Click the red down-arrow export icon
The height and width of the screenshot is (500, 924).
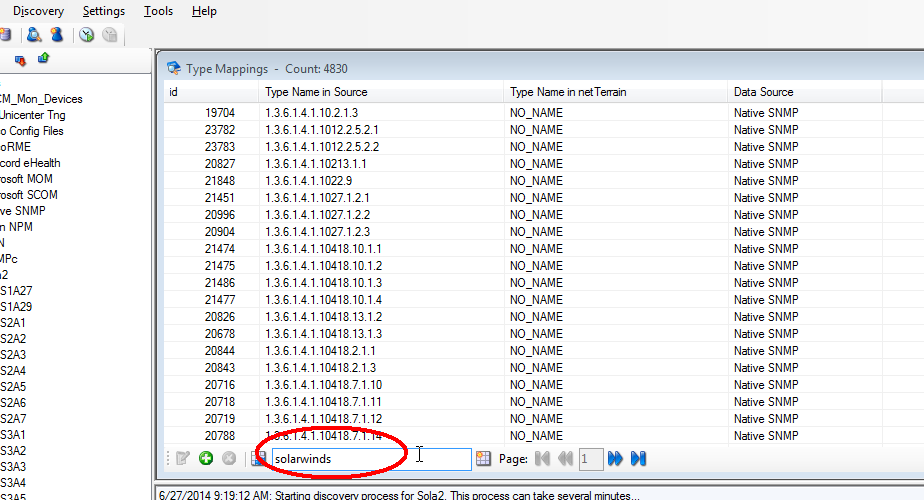[20, 60]
